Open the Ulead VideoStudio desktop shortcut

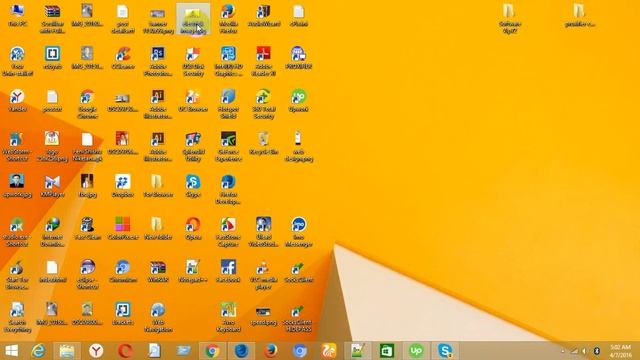click(263, 232)
